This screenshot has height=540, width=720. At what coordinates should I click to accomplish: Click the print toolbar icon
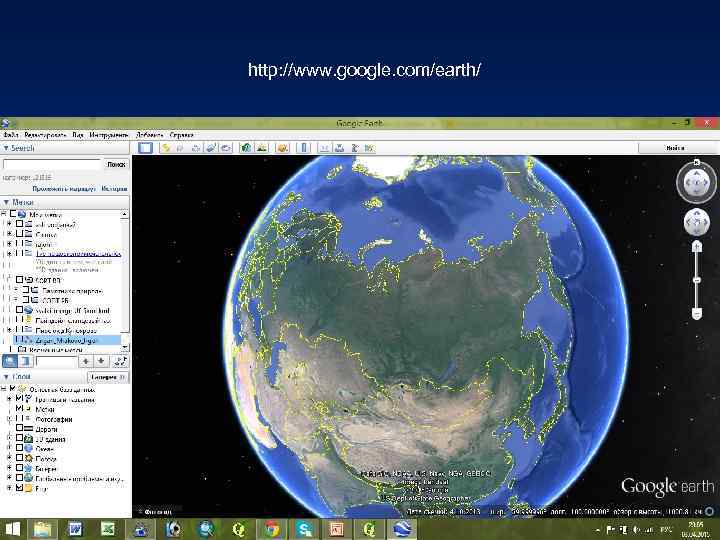point(339,148)
